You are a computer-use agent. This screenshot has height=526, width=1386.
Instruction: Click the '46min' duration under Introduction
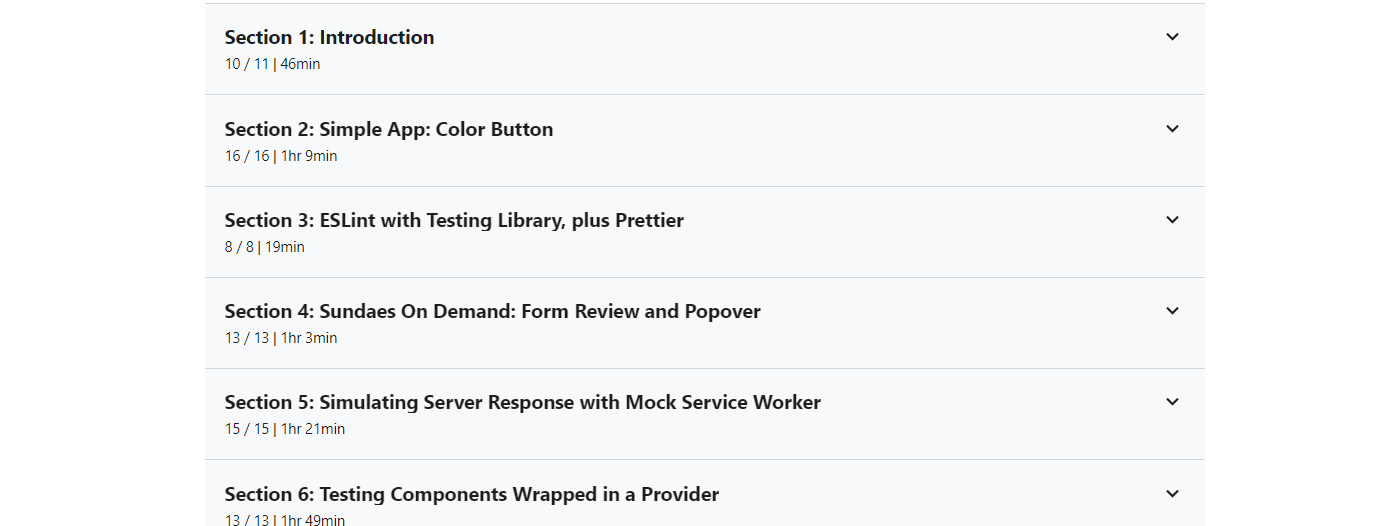tap(300, 64)
